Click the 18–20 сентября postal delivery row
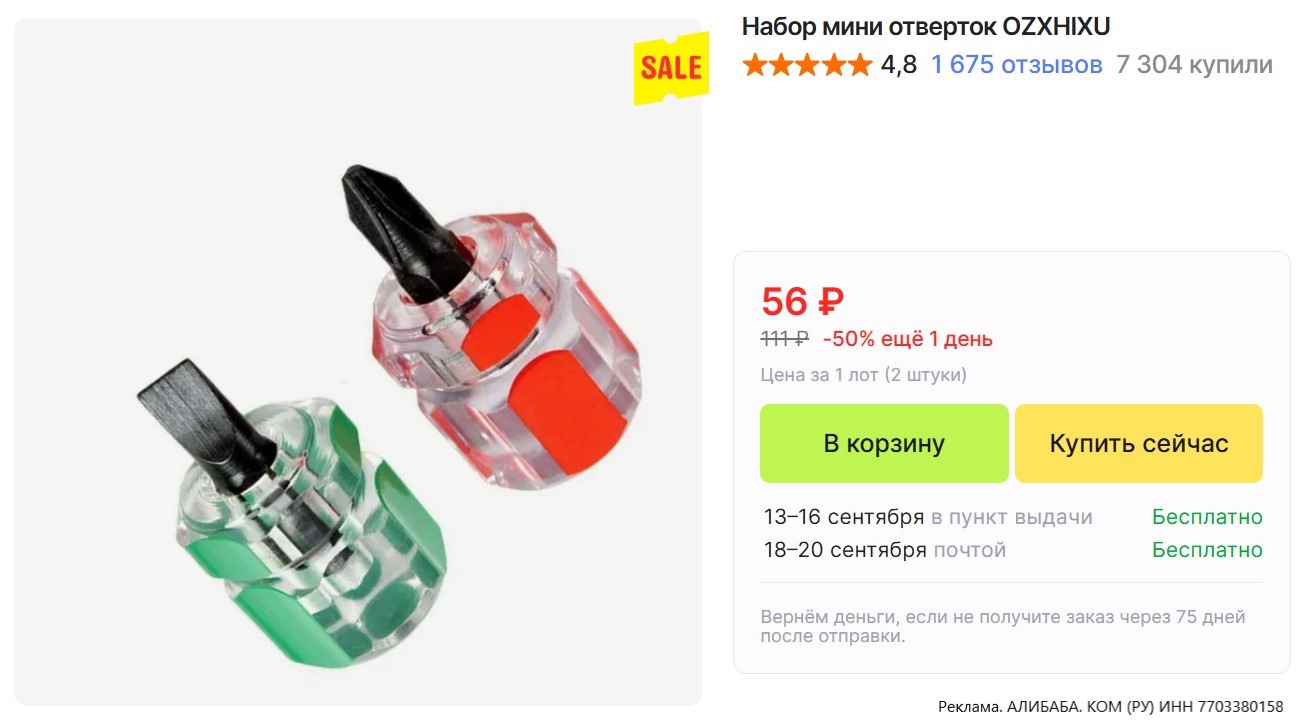The image size is (1310, 723). [x=1012, y=550]
